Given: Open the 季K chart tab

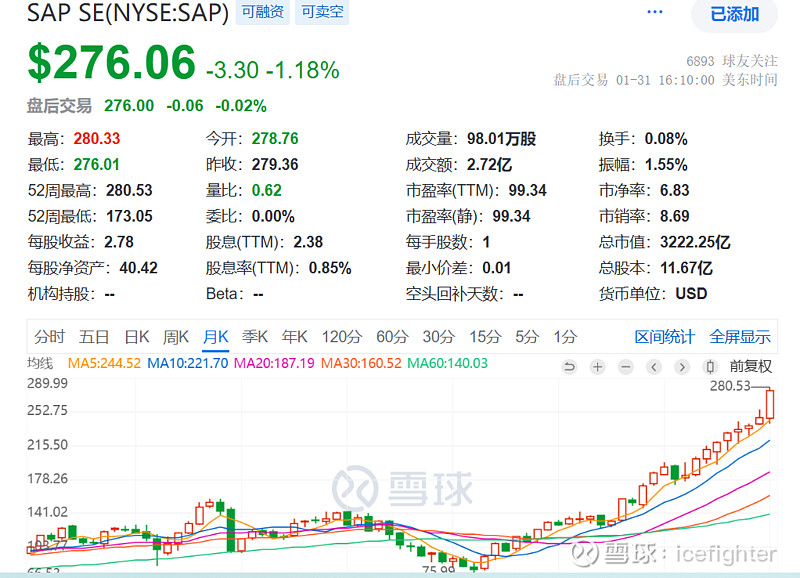Looking at the screenshot, I should point(255,337).
